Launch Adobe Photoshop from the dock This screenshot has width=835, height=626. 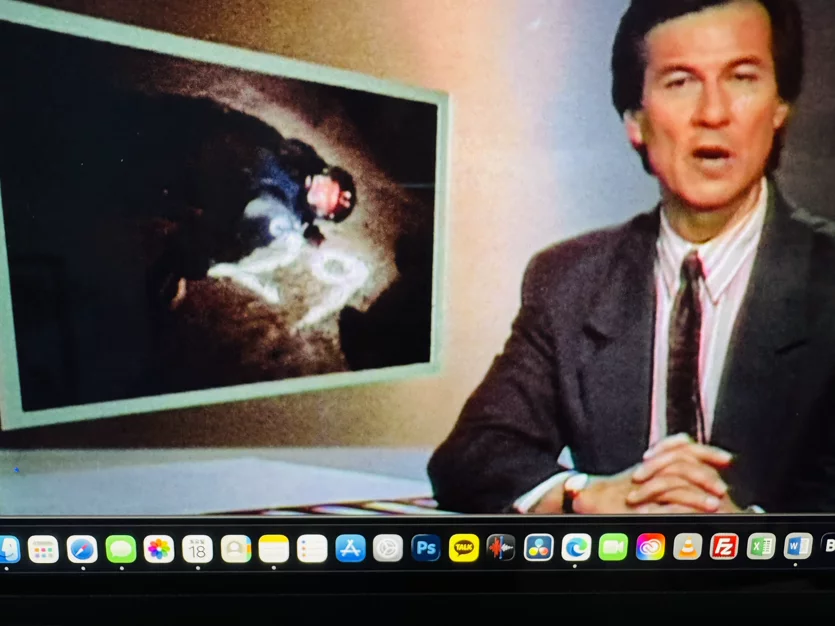pyautogui.click(x=426, y=548)
